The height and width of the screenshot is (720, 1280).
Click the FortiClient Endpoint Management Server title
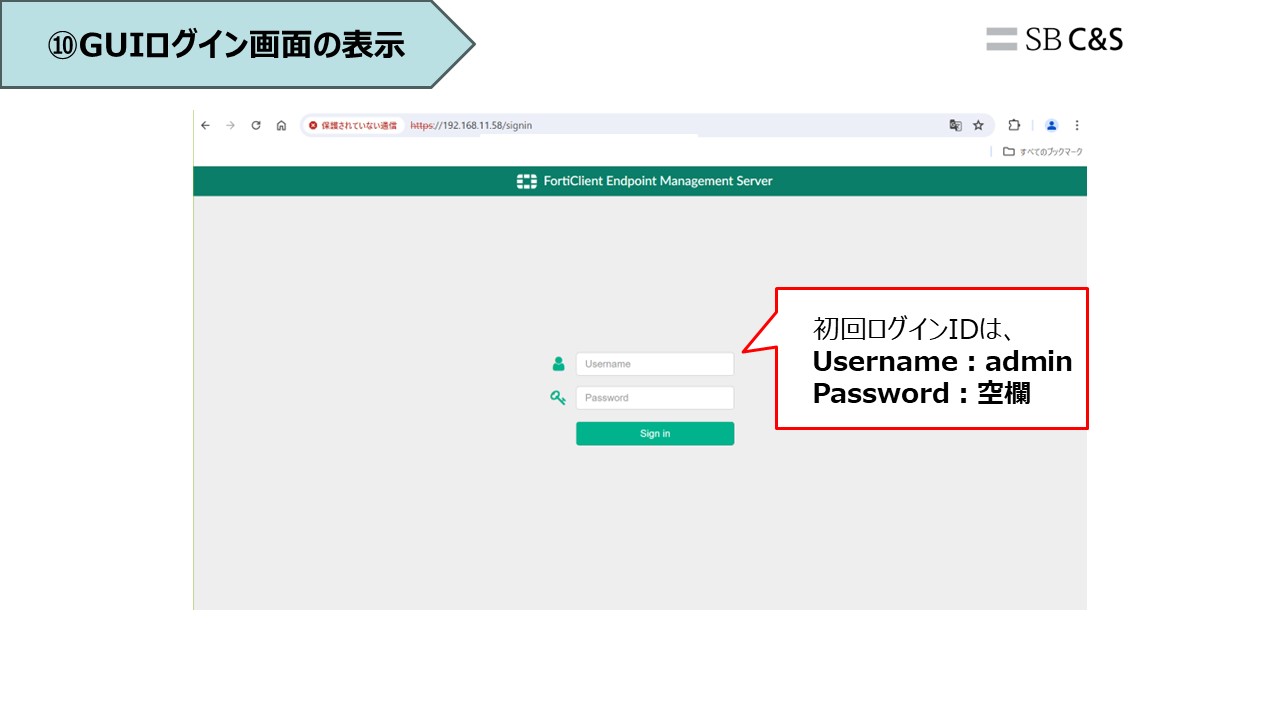(658, 181)
